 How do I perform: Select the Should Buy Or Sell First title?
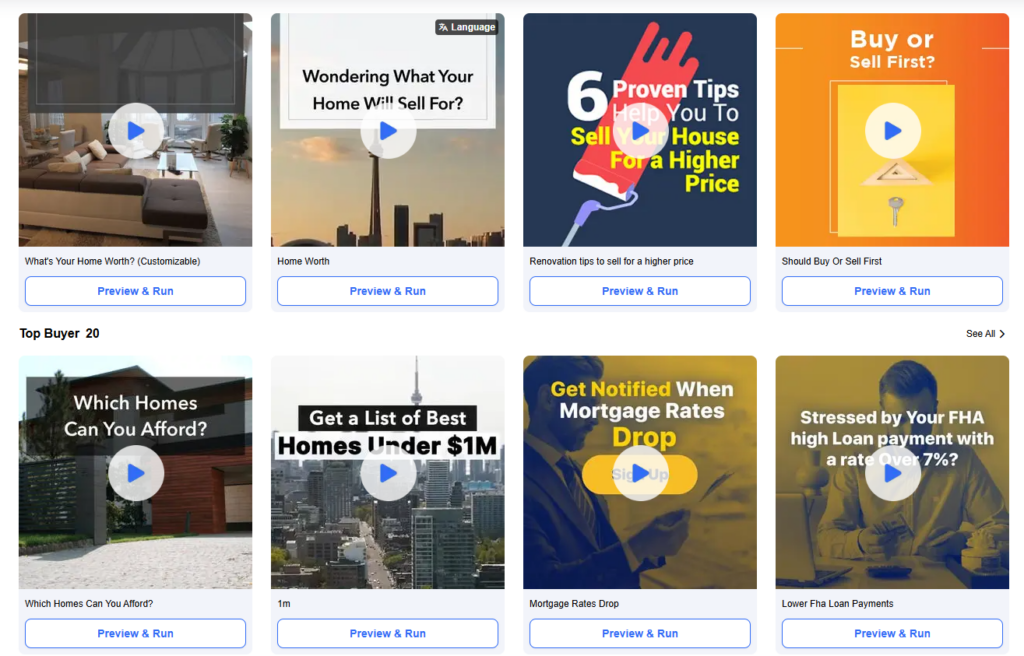831,261
